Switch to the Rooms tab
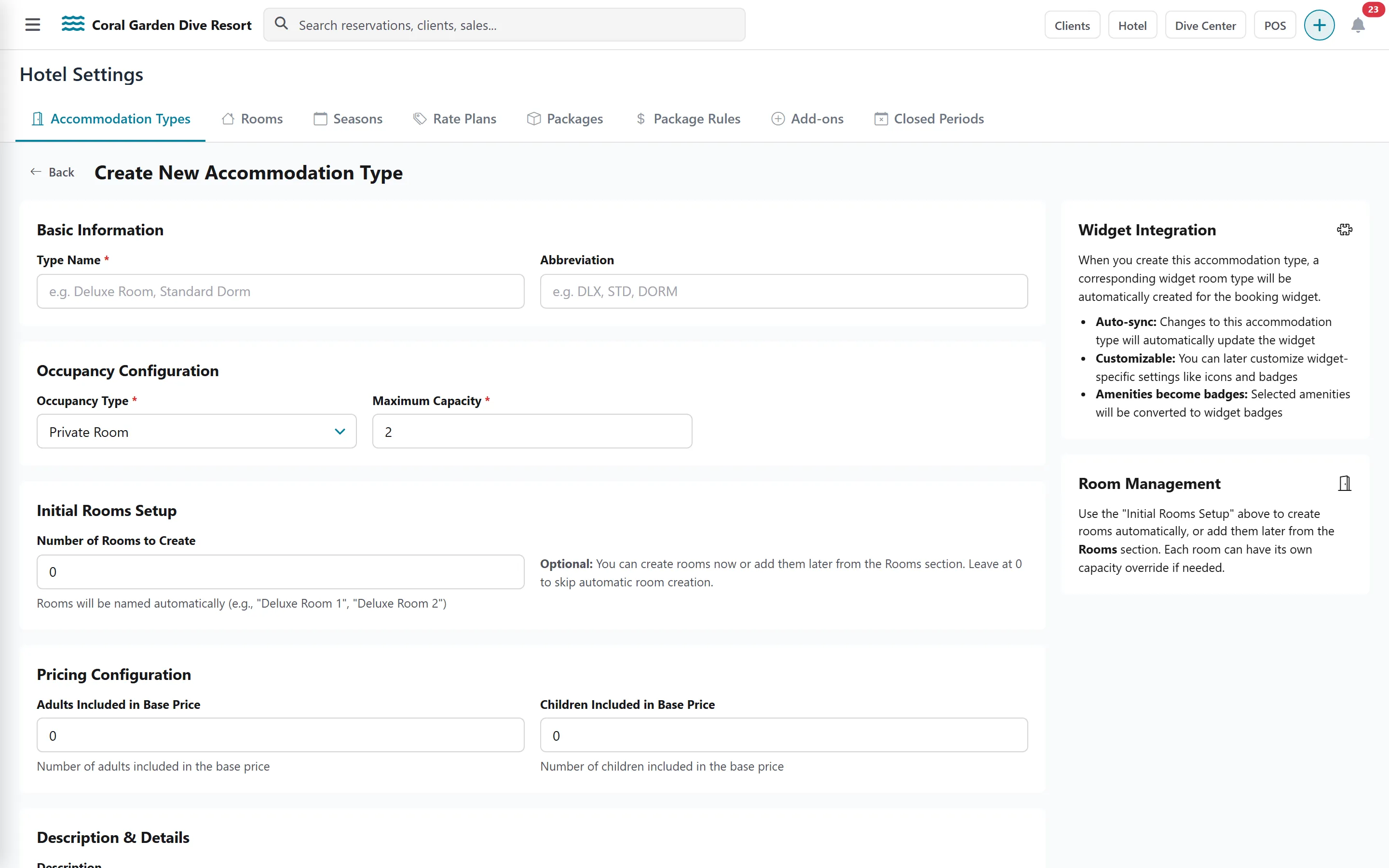 click(252, 119)
